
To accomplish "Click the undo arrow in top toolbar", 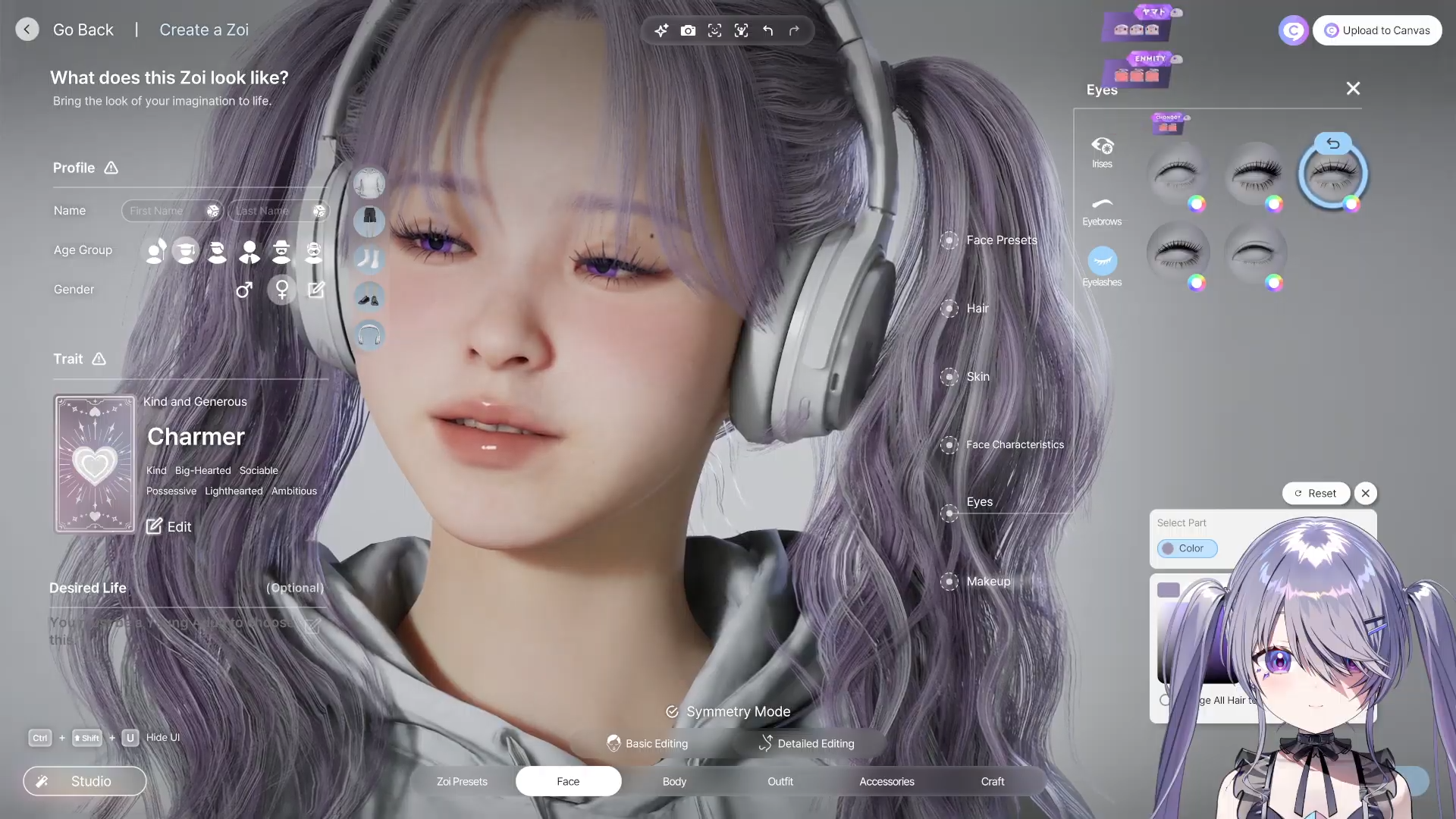I will (767, 30).
